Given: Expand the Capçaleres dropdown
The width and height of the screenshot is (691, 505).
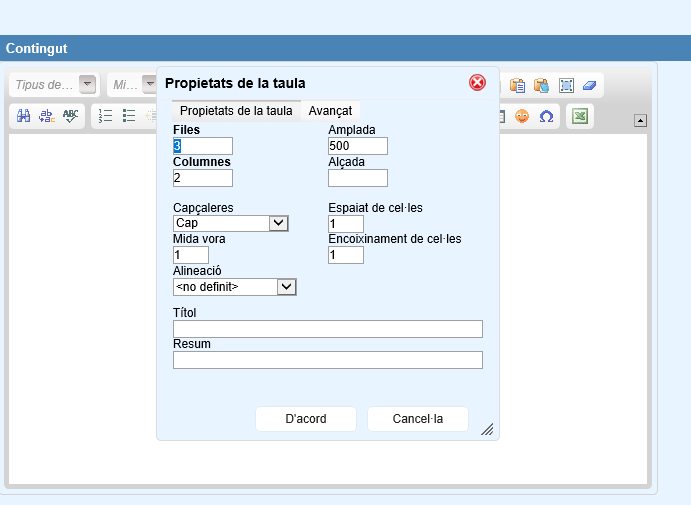Looking at the screenshot, I should (x=279, y=223).
